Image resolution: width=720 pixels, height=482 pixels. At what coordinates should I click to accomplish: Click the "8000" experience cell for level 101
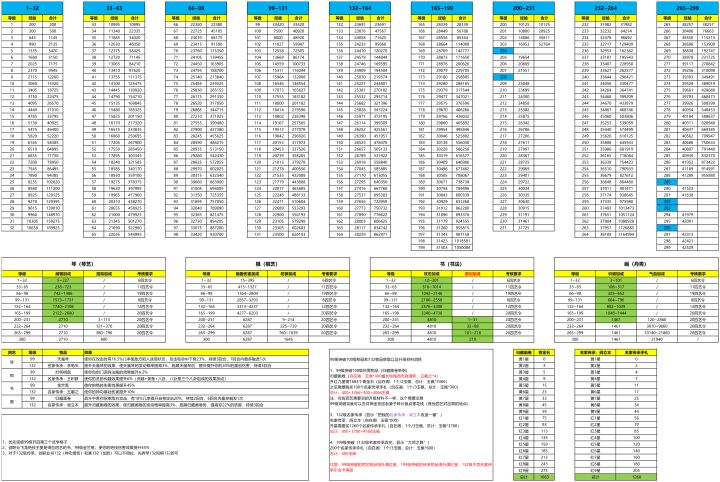[278, 38]
